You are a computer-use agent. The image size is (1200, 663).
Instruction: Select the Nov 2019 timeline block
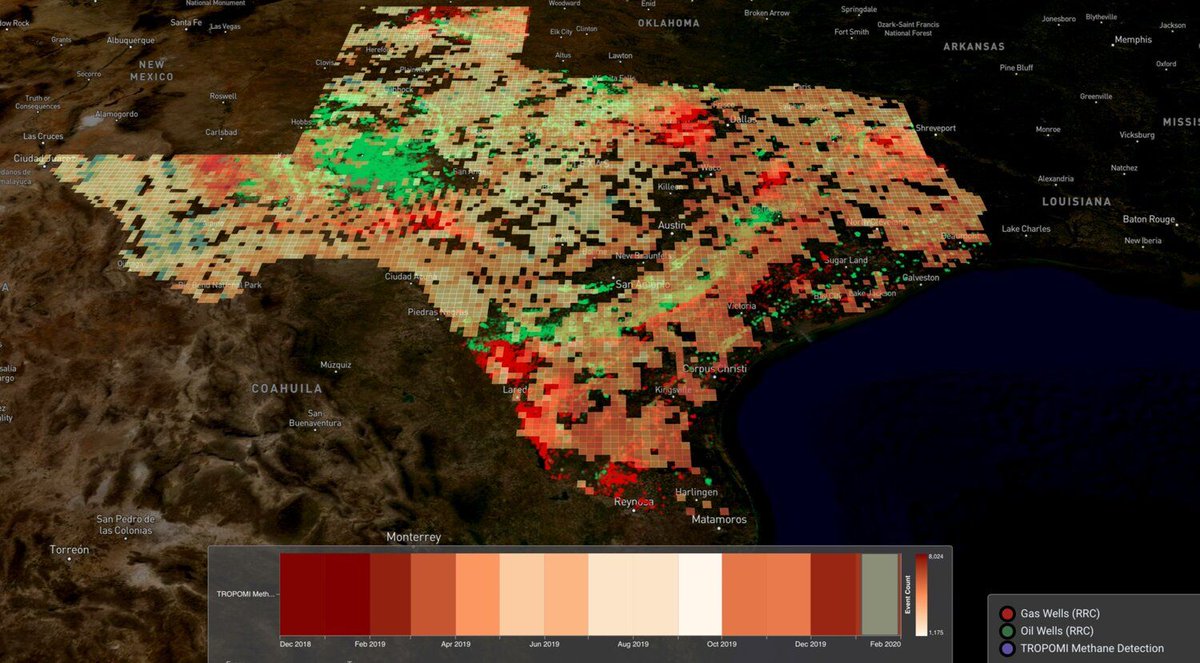pyautogui.click(x=788, y=595)
